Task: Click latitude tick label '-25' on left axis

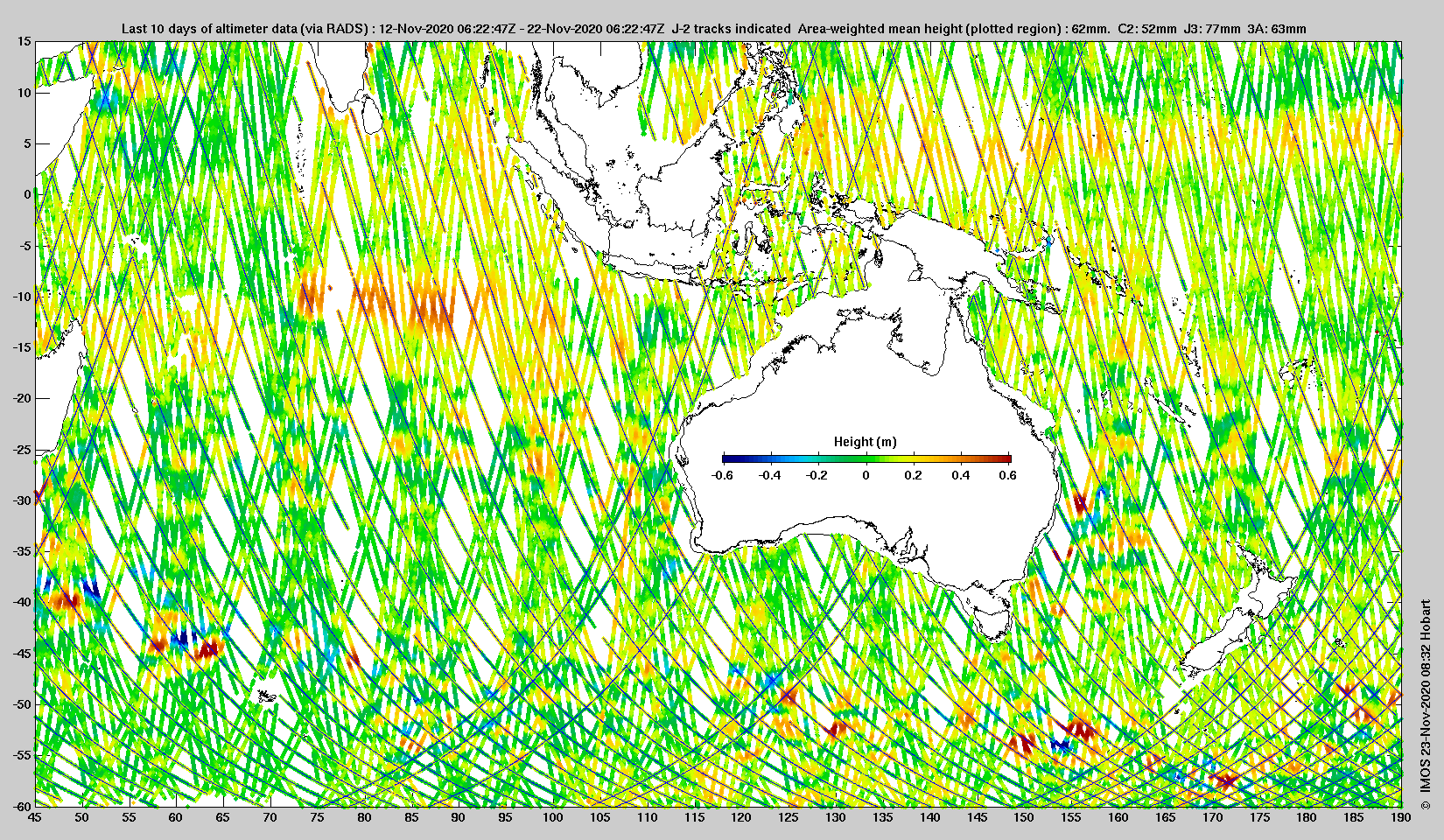Action: pos(22,450)
